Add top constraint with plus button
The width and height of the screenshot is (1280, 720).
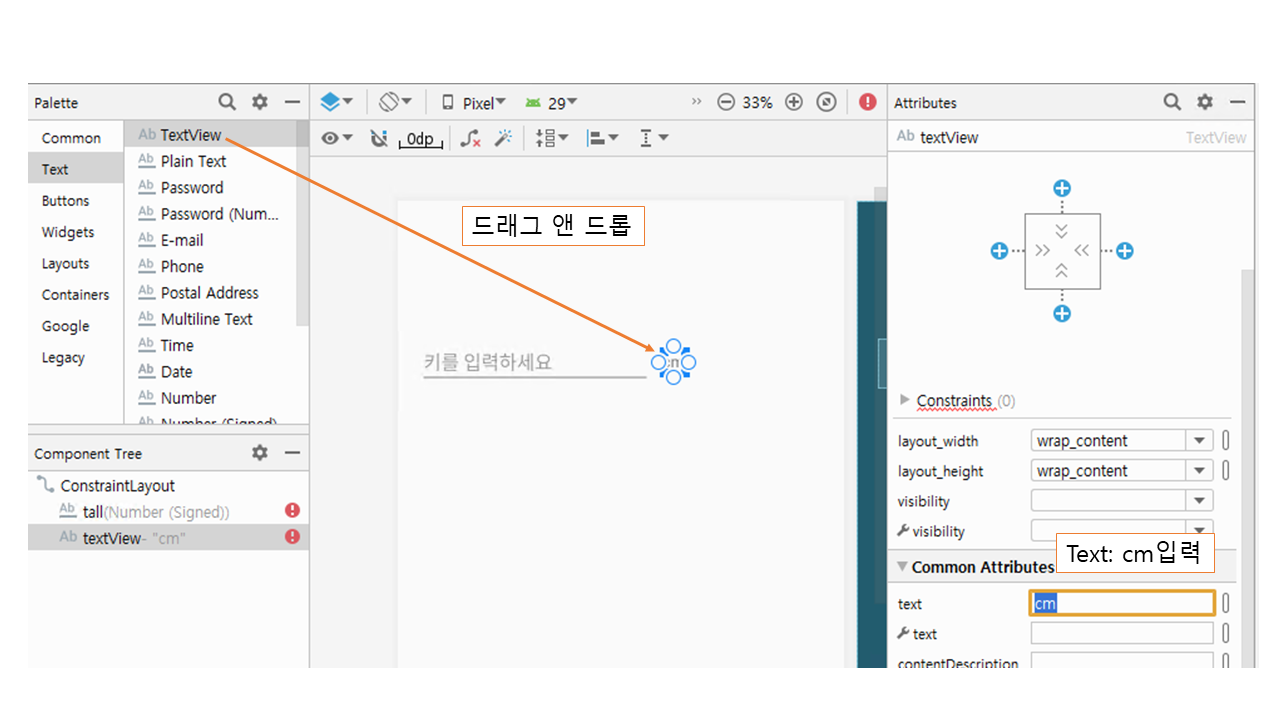tap(1062, 188)
